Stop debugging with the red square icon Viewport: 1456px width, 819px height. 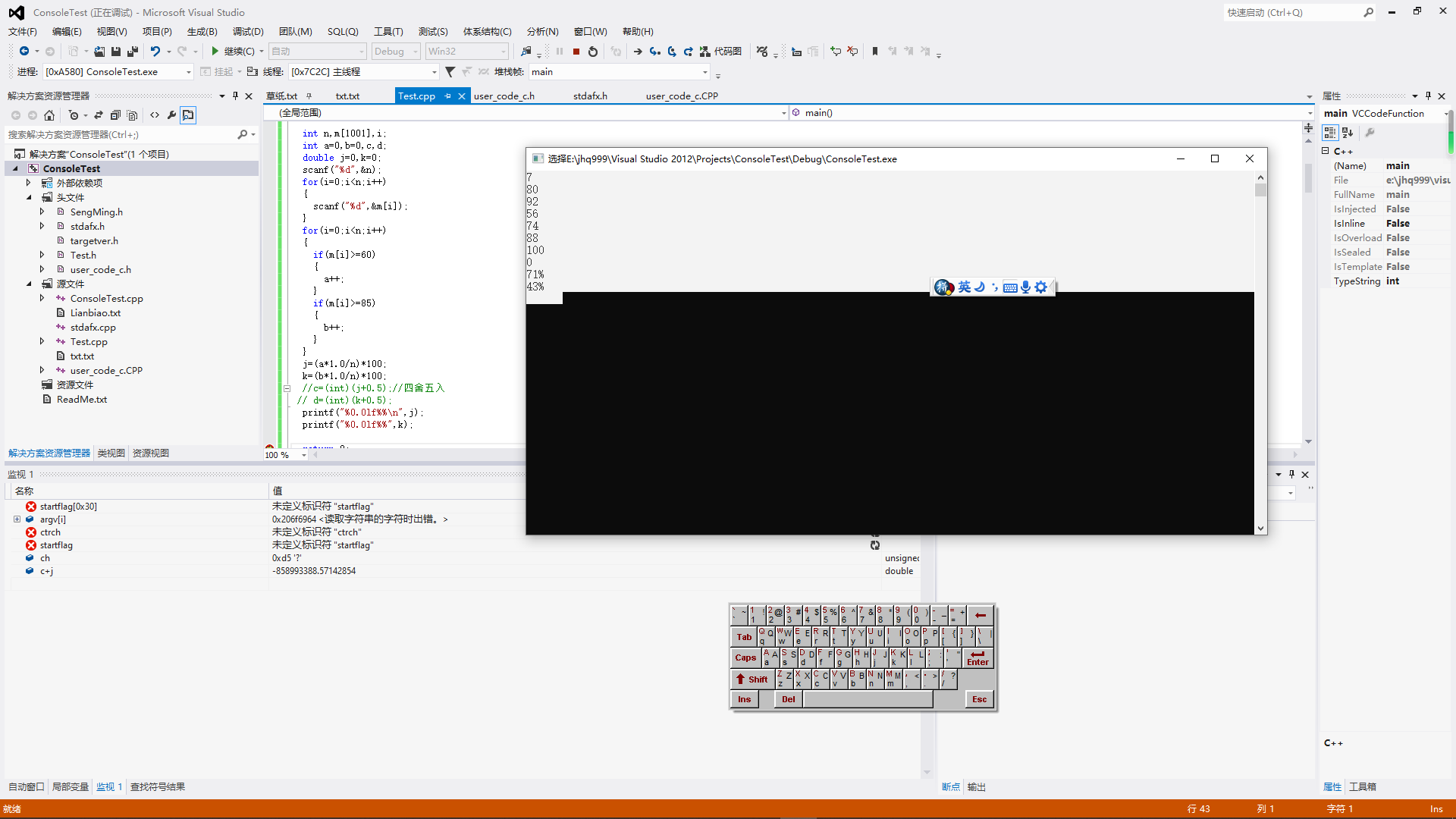576,52
